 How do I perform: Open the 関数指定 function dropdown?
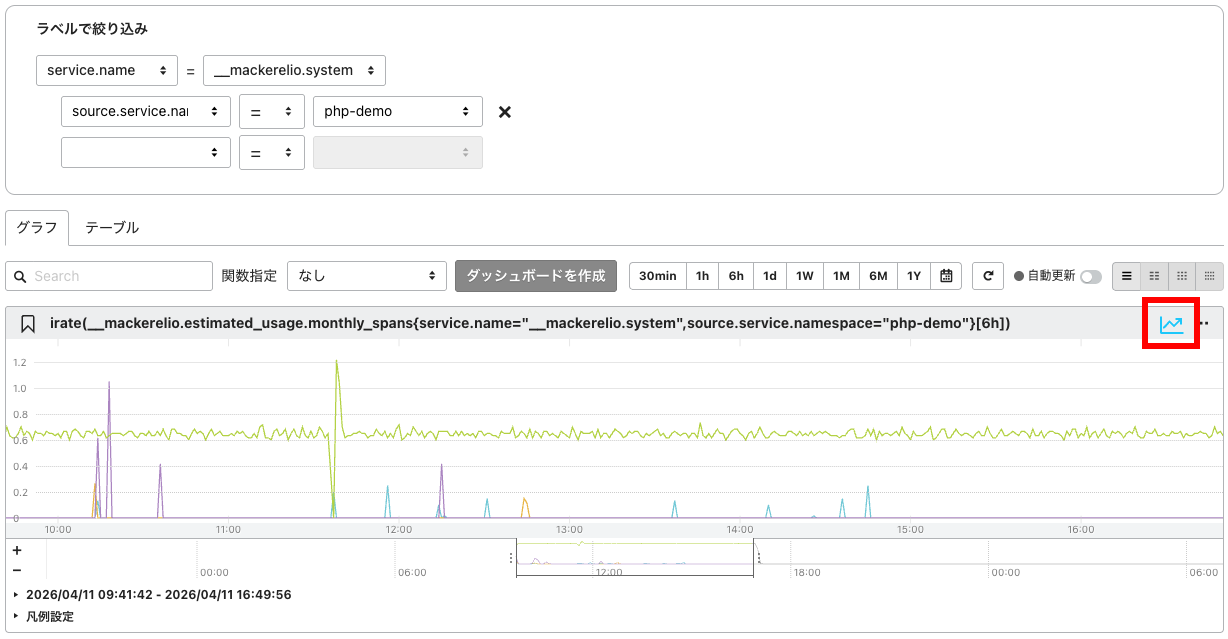pyautogui.click(x=367, y=275)
